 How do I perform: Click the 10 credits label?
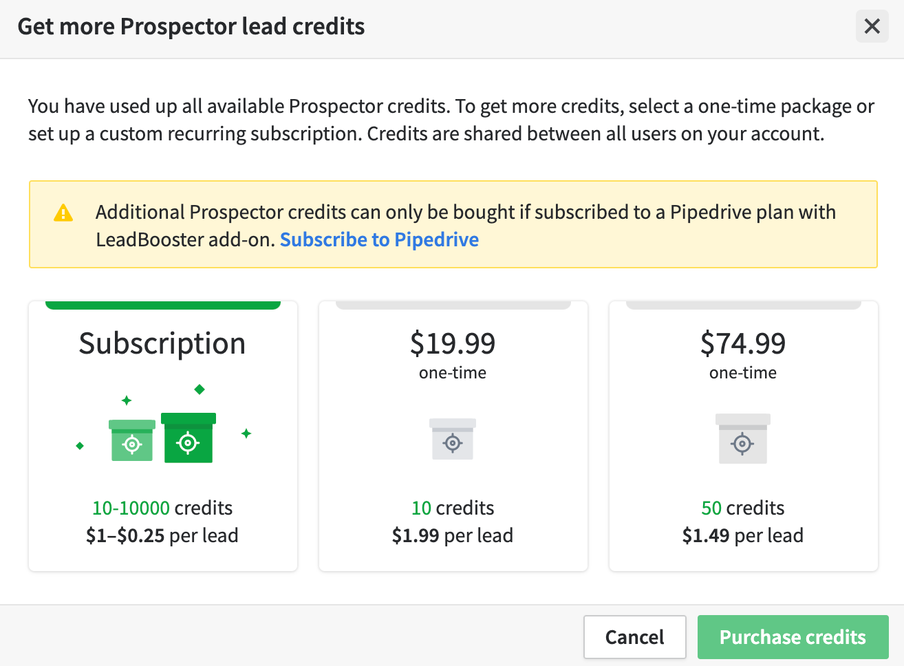453,507
